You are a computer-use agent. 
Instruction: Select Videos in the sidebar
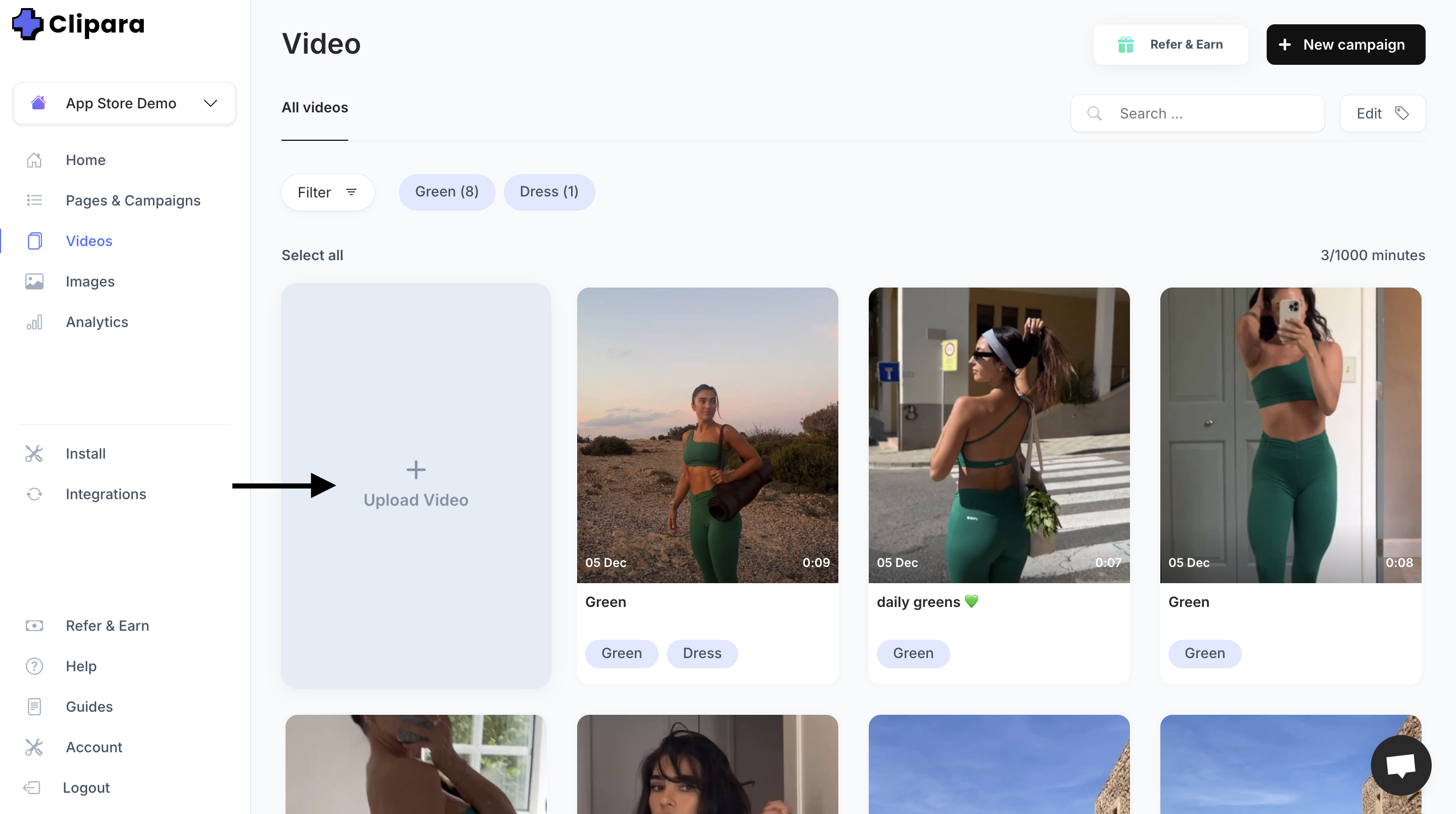pos(89,241)
